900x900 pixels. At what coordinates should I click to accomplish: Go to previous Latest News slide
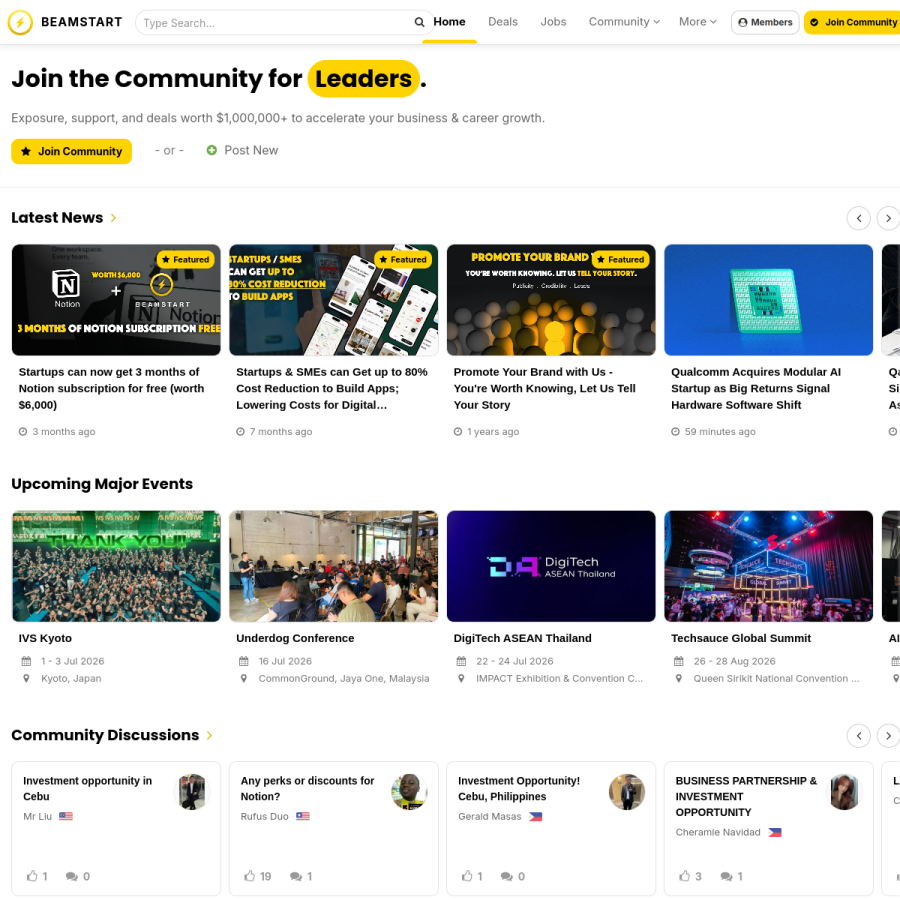click(859, 218)
